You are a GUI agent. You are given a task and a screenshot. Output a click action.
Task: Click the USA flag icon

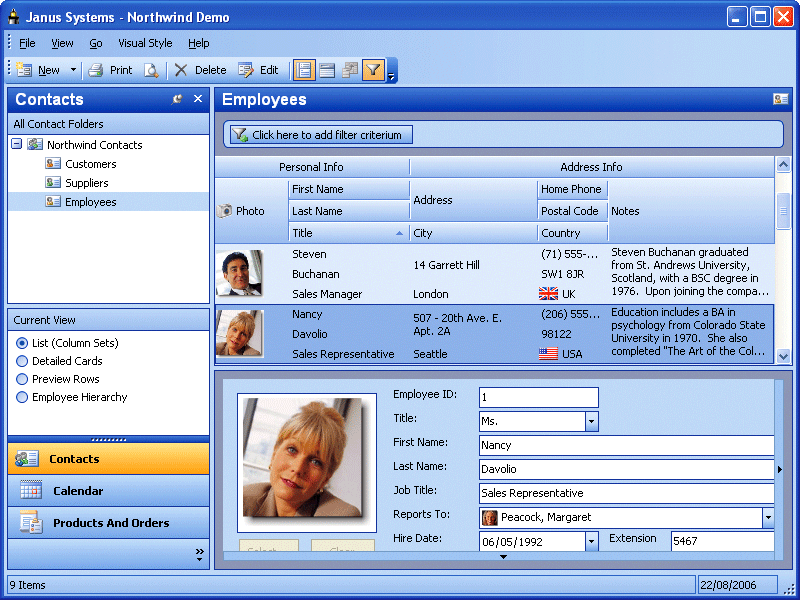[x=548, y=354]
